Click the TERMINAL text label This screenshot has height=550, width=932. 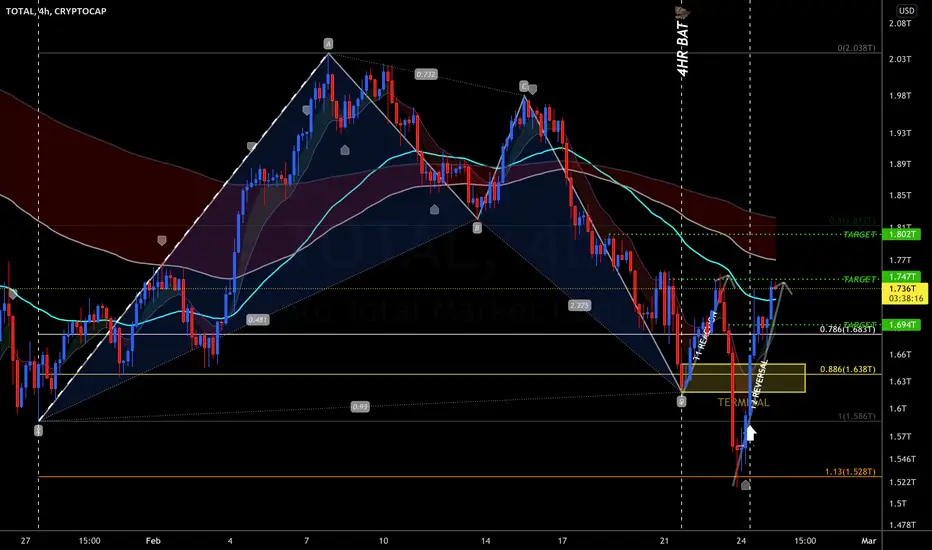(x=743, y=403)
